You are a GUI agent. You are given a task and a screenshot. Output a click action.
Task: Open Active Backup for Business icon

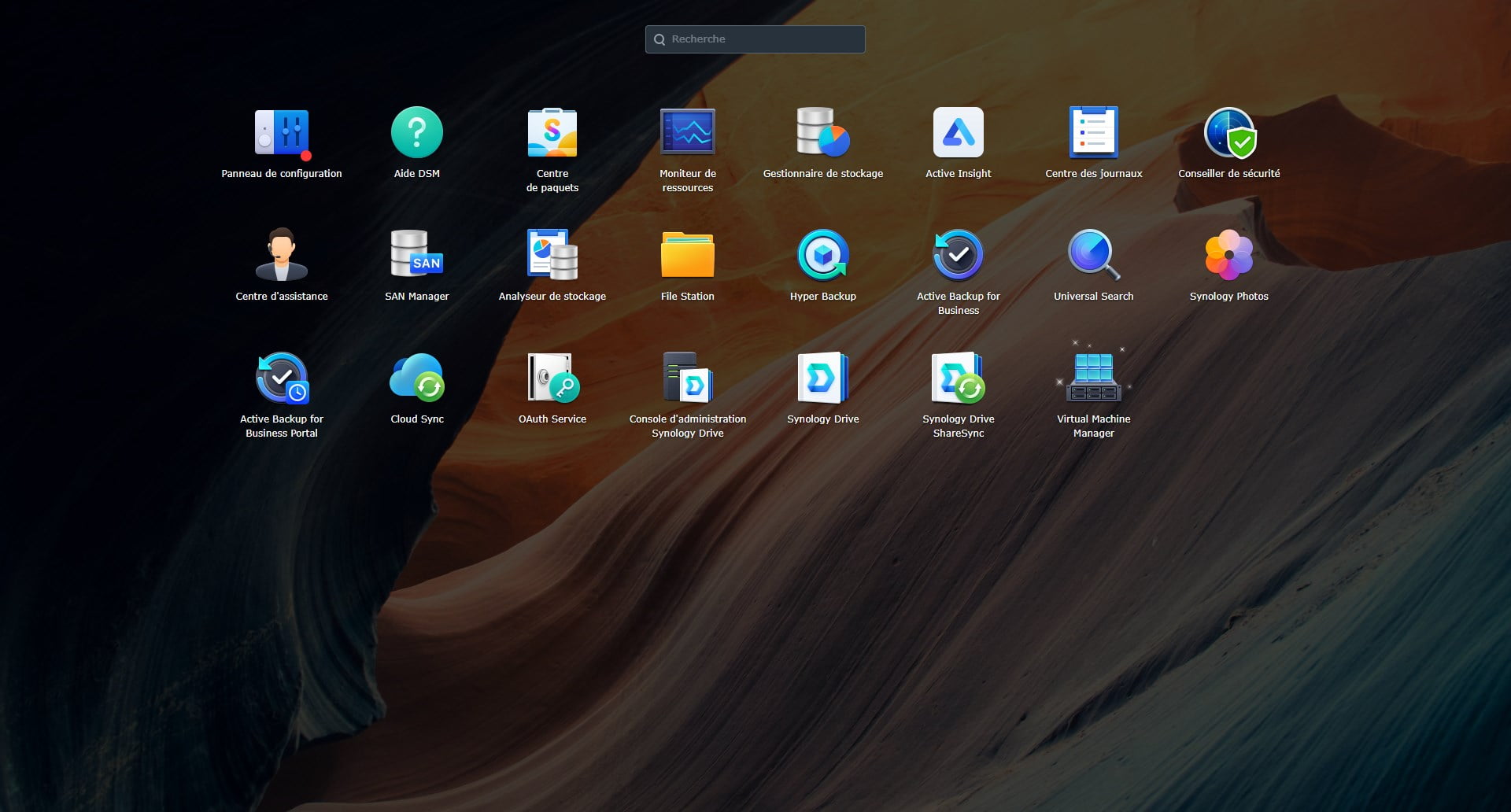coord(959,255)
